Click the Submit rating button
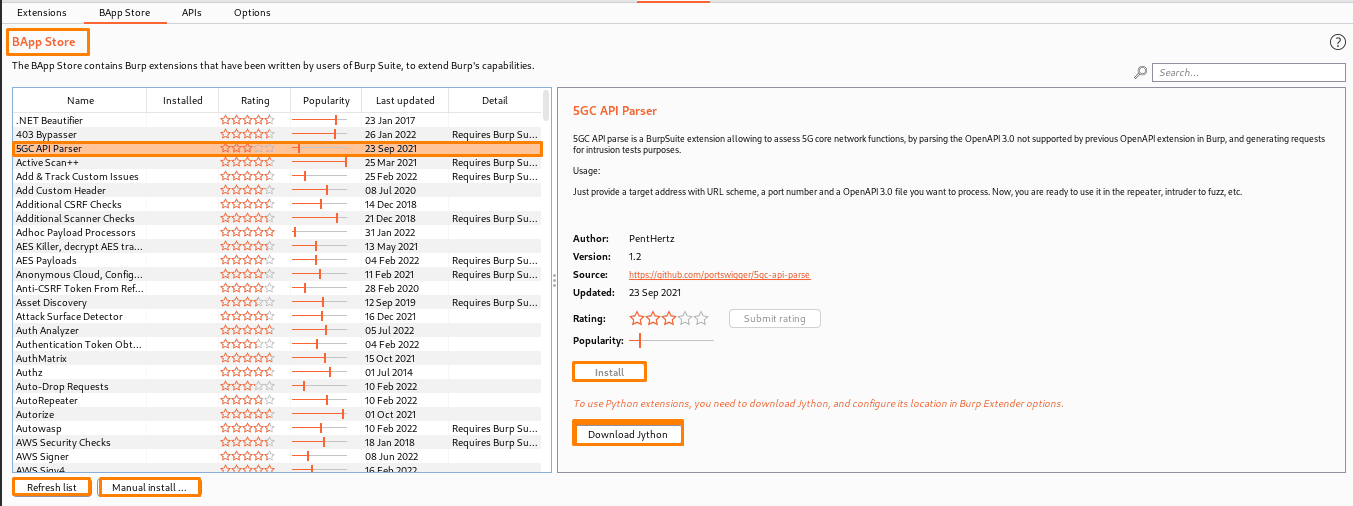 (x=774, y=318)
